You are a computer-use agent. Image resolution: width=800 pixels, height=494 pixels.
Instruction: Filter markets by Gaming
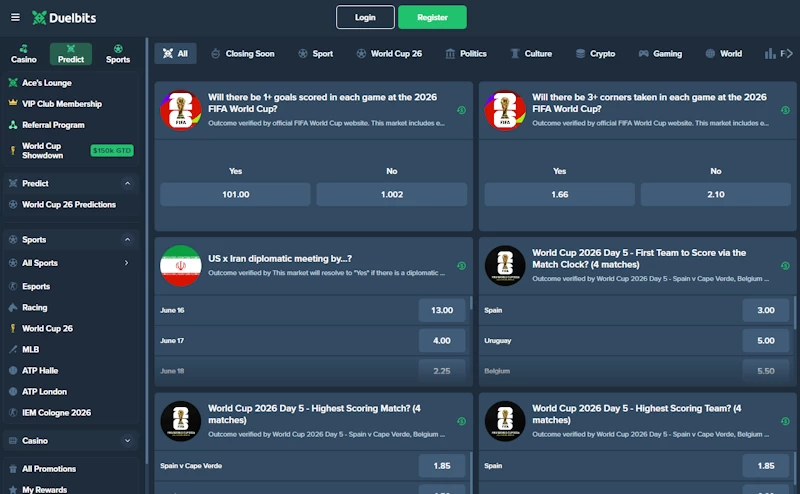[660, 54]
